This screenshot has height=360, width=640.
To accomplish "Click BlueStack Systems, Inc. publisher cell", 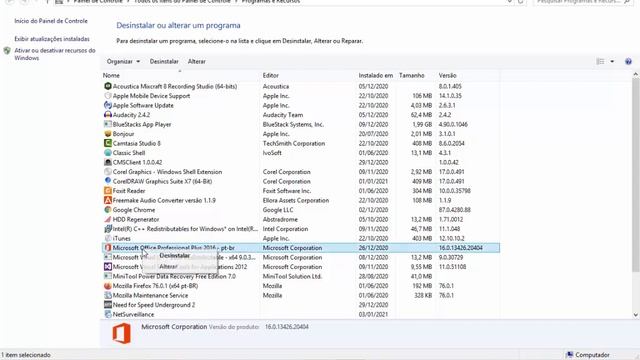I will (293, 124).
